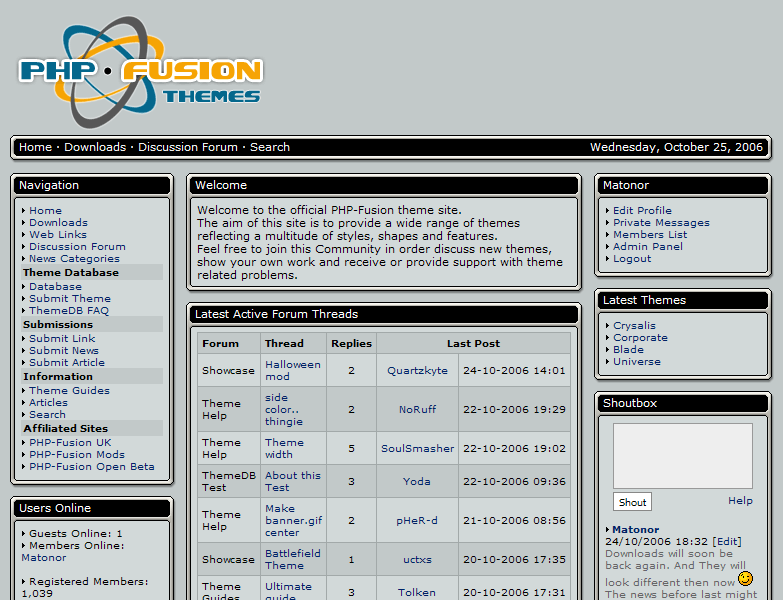Screen dimensions: 783x600
Task: Open Submit Theme link
Action: pos(70,299)
